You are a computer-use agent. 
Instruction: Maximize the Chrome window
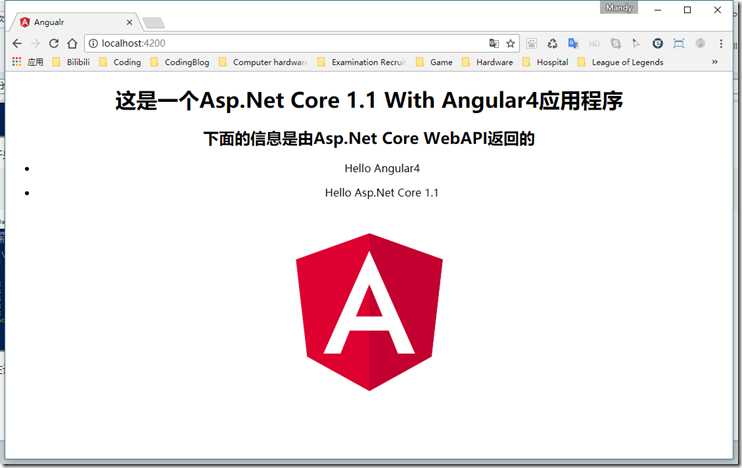[688, 10]
